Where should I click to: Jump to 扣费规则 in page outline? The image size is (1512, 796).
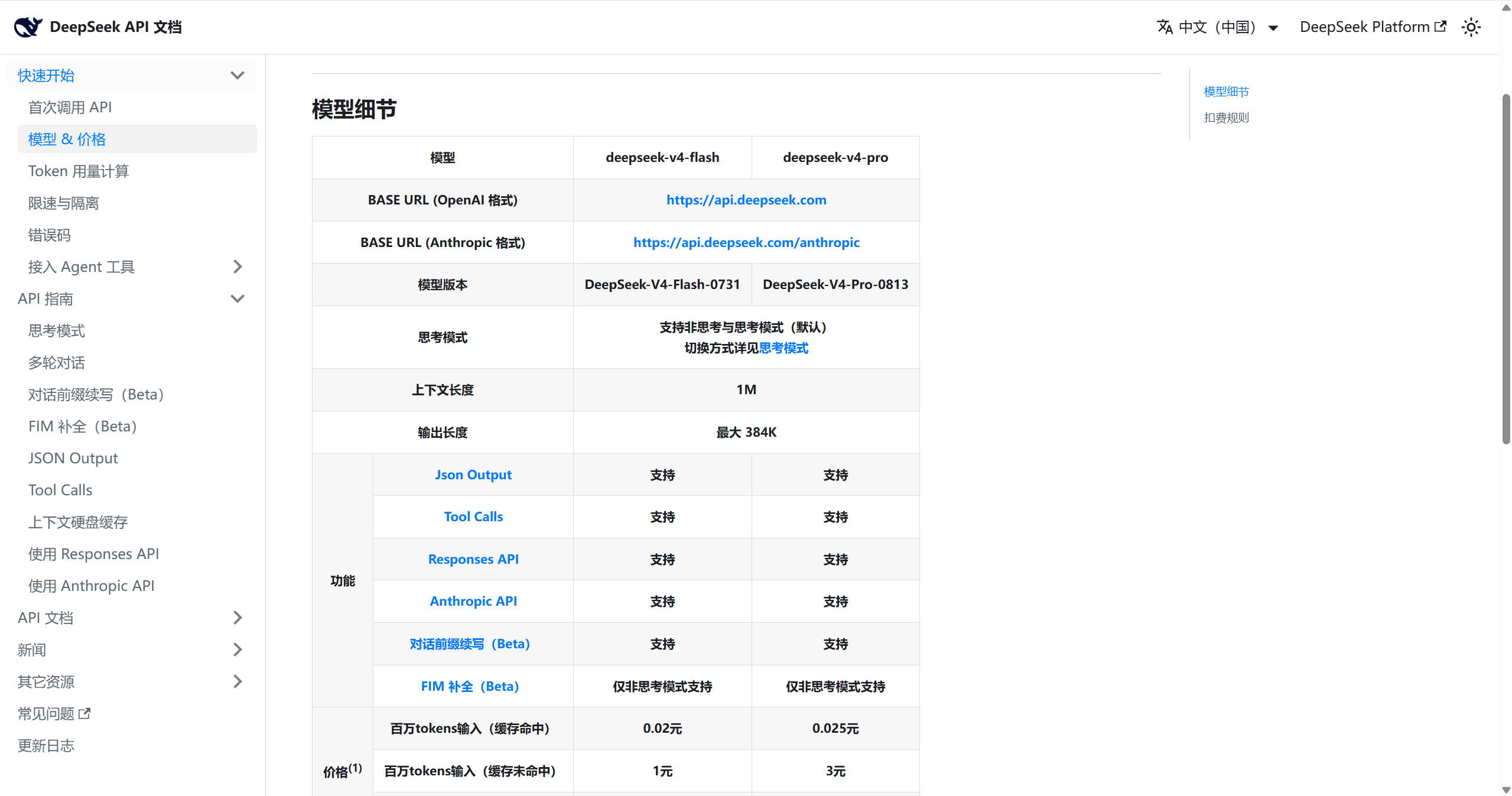point(1226,118)
